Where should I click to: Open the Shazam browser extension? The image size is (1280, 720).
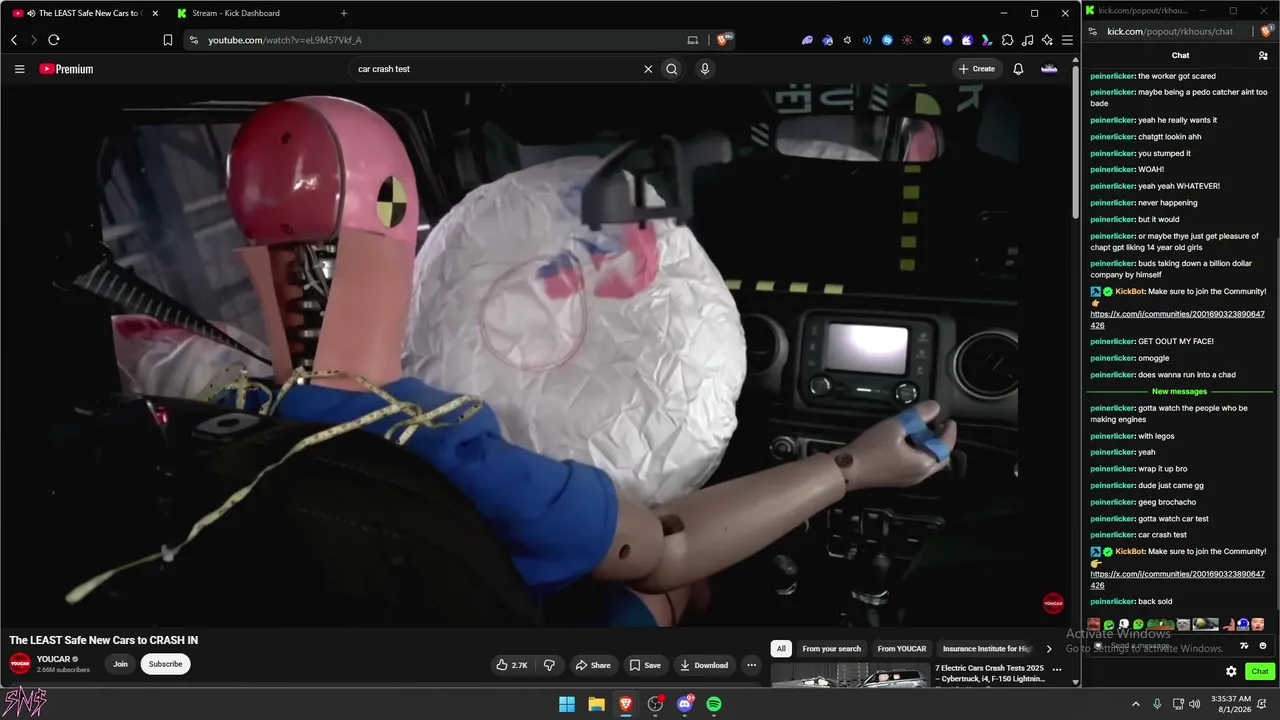pyautogui.click(x=887, y=40)
